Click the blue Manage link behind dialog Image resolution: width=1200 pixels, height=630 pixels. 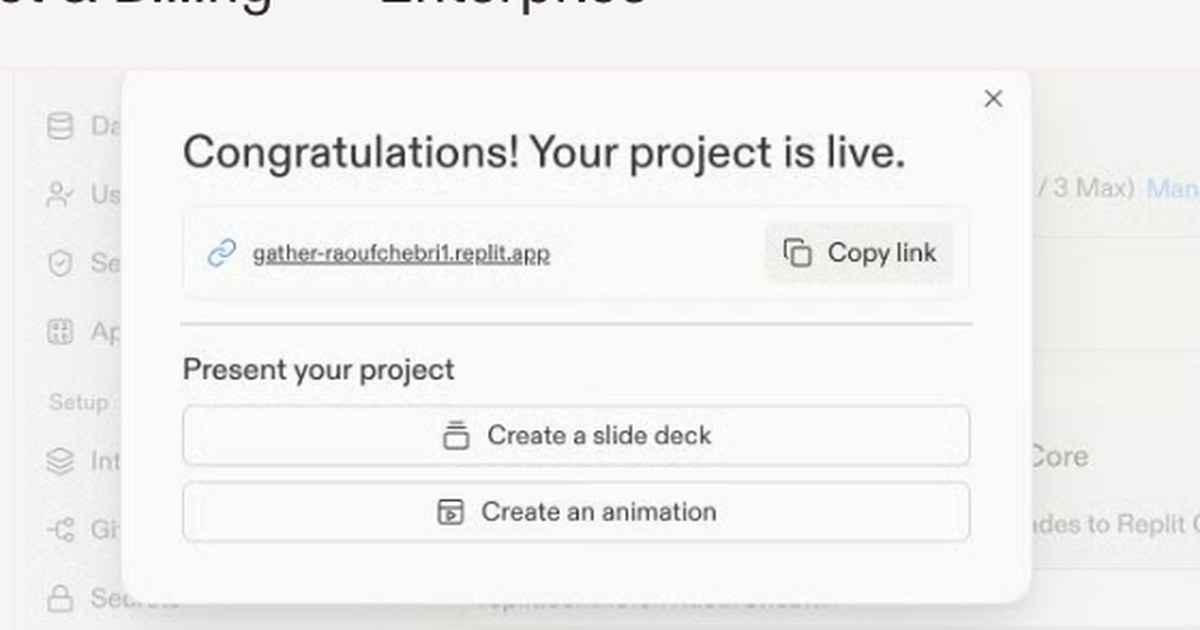point(1173,188)
